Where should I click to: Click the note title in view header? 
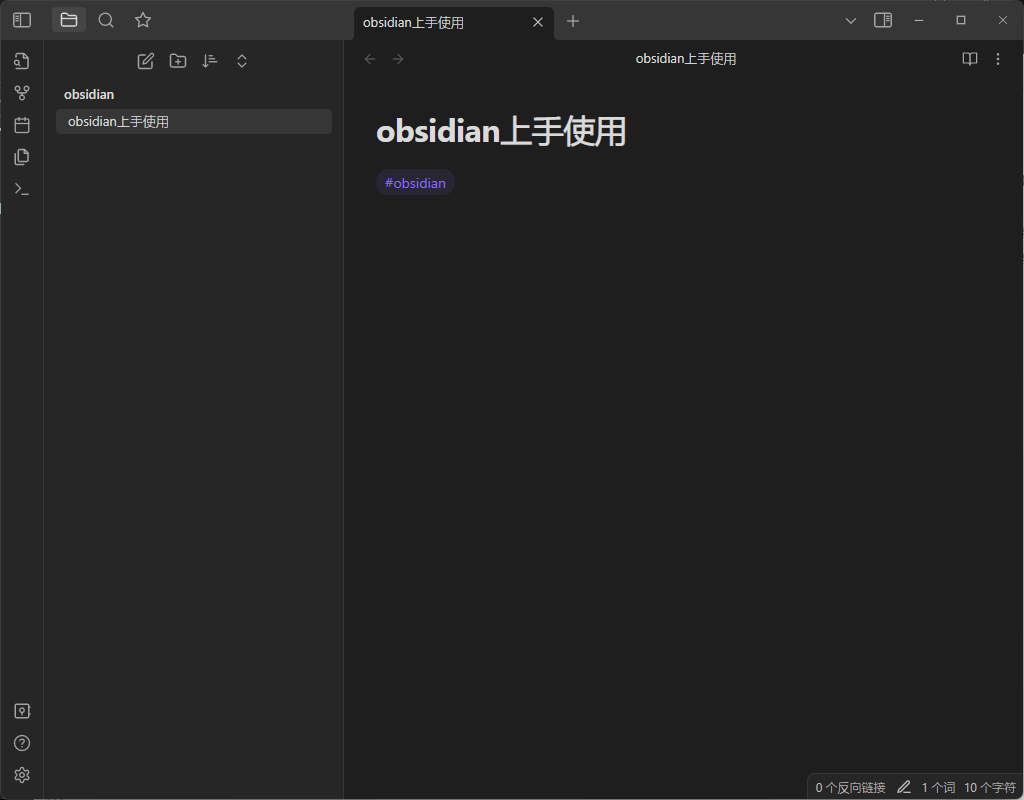686,59
